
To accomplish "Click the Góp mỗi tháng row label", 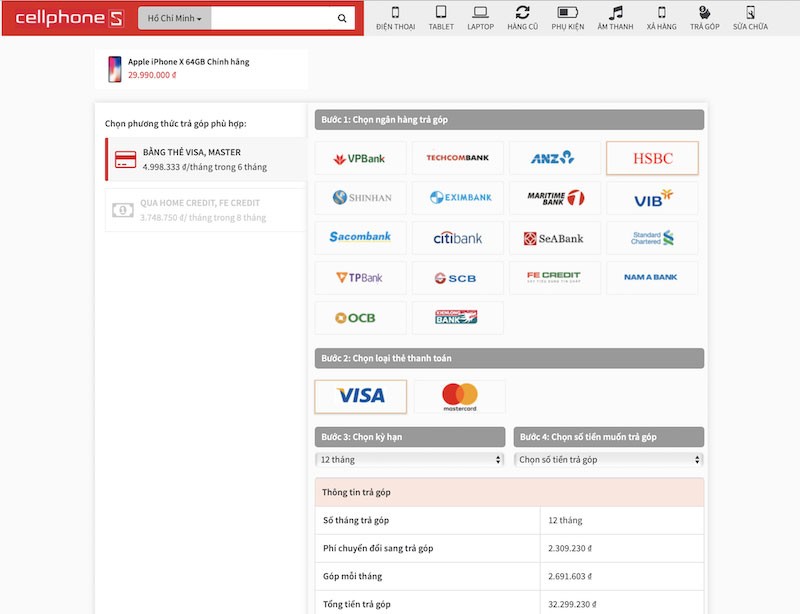I will (x=352, y=576).
